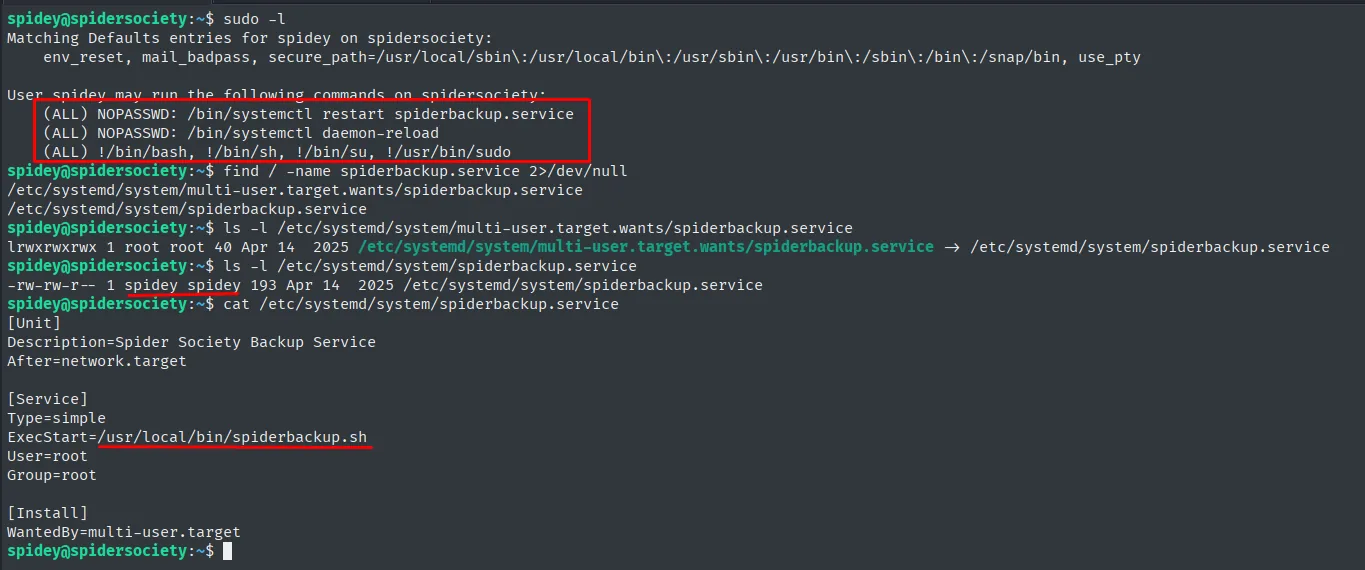Viewport: 1365px width, 570px height.
Task: Click the '[Install]' section header
Action: [47, 513]
